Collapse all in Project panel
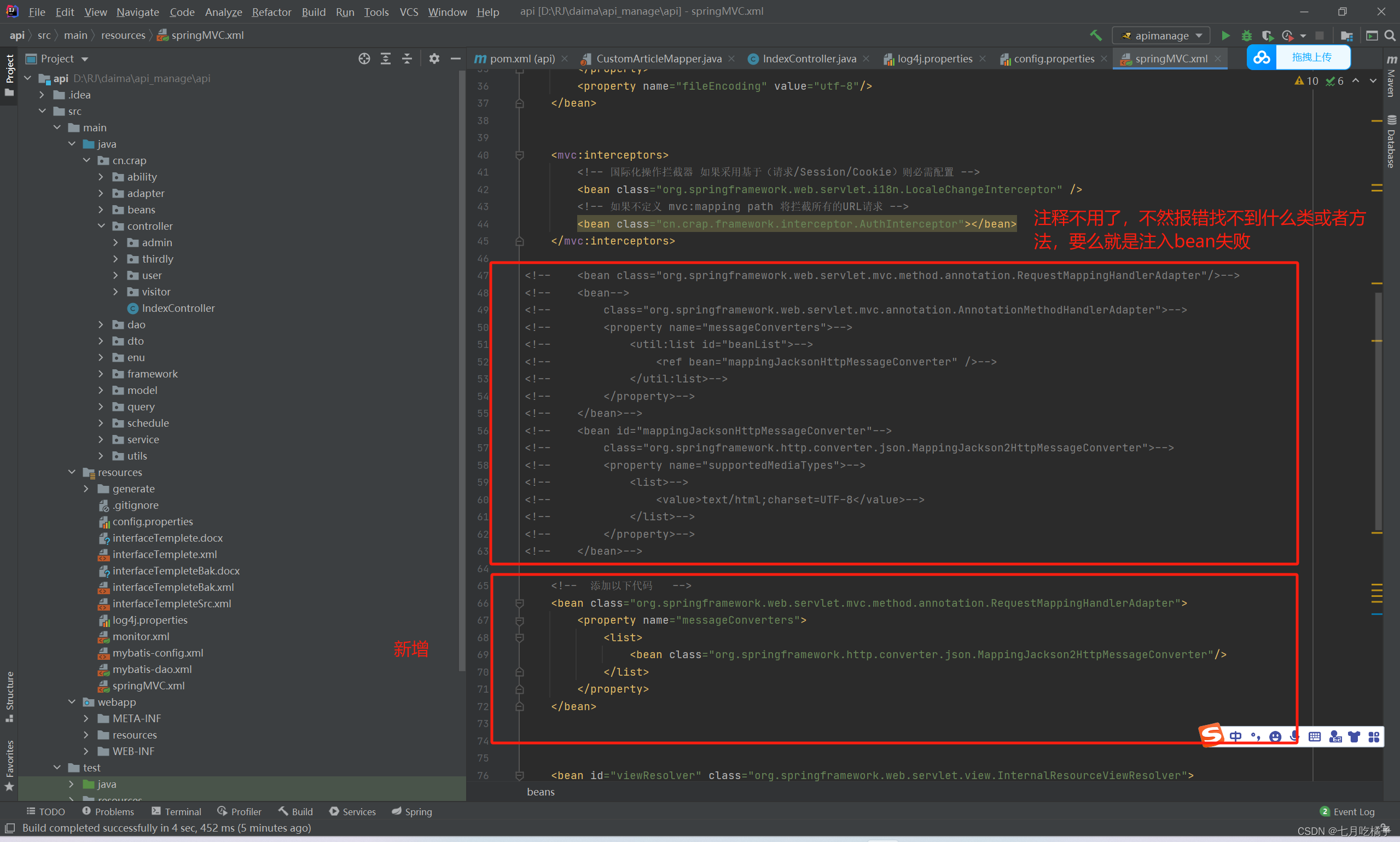Image resolution: width=1400 pixels, height=842 pixels. pyautogui.click(x=406, y=59)
